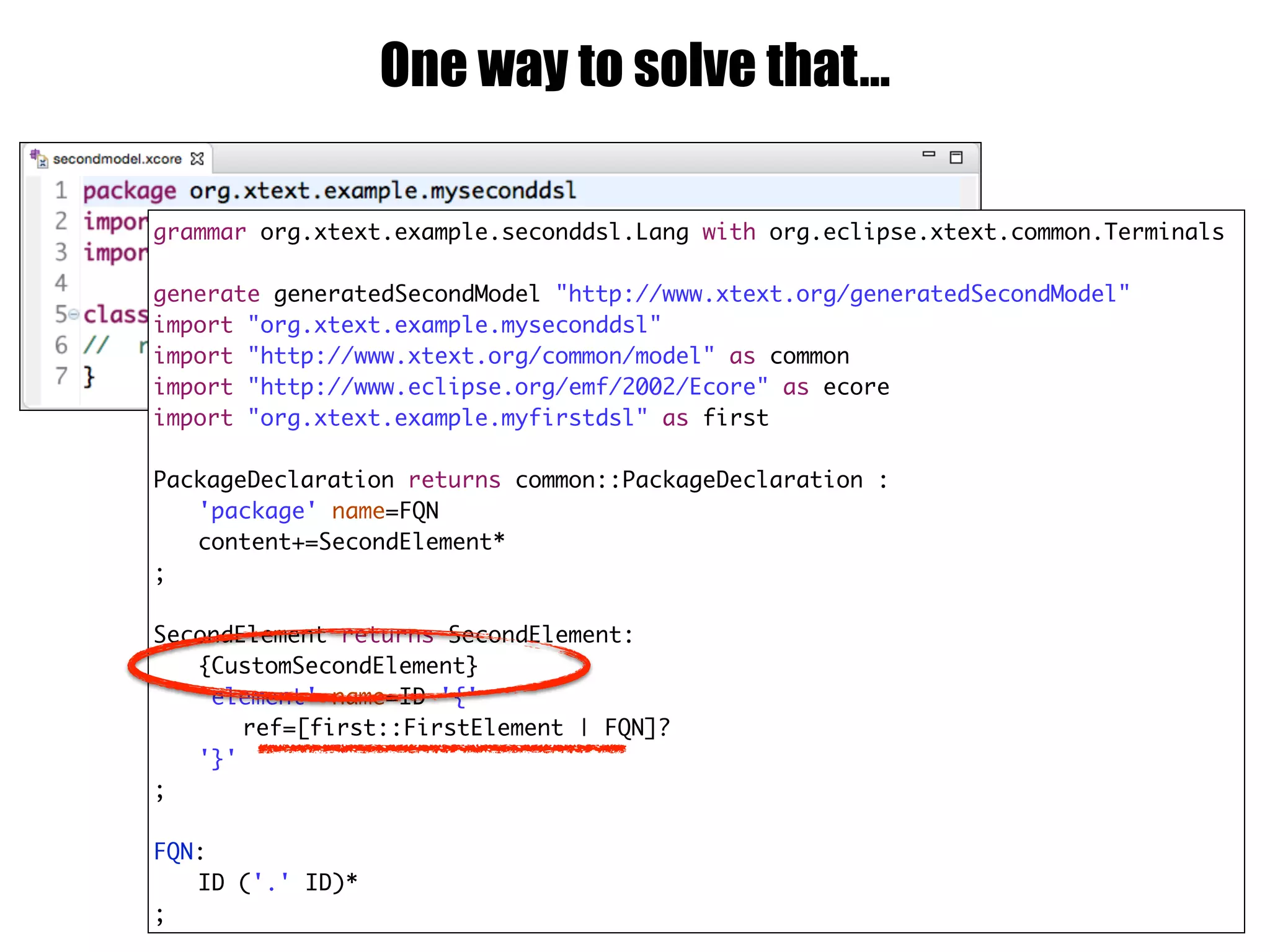The image size is (1270, 952).
Task: Click the eclipse.org Ecore URL string
Action: coord(507,387)
